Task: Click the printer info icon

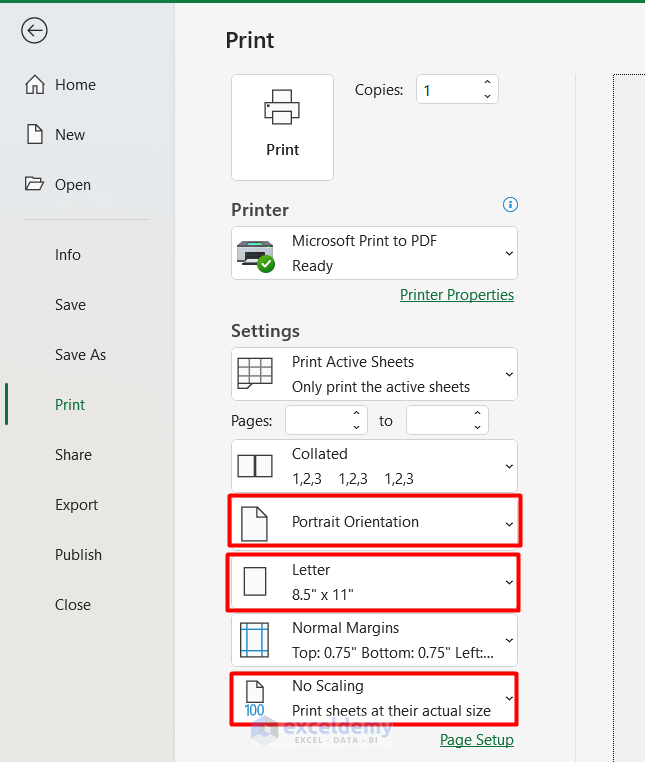Action: click(510, 205)
